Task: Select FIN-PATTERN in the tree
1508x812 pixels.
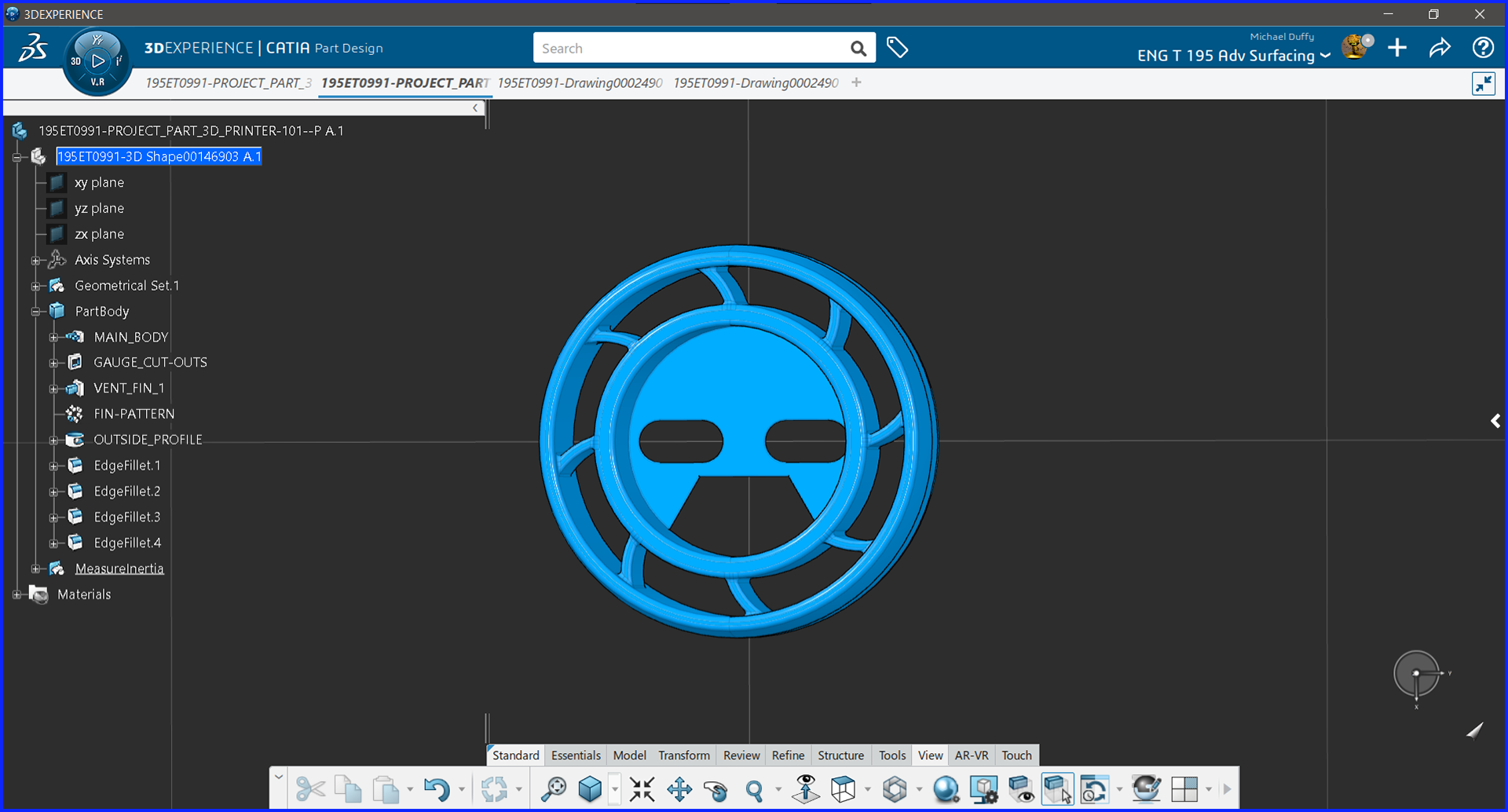Action: [134, 414]
